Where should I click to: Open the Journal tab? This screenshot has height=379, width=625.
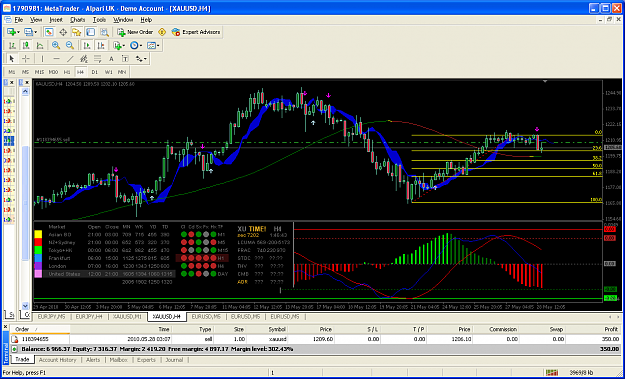174,360
